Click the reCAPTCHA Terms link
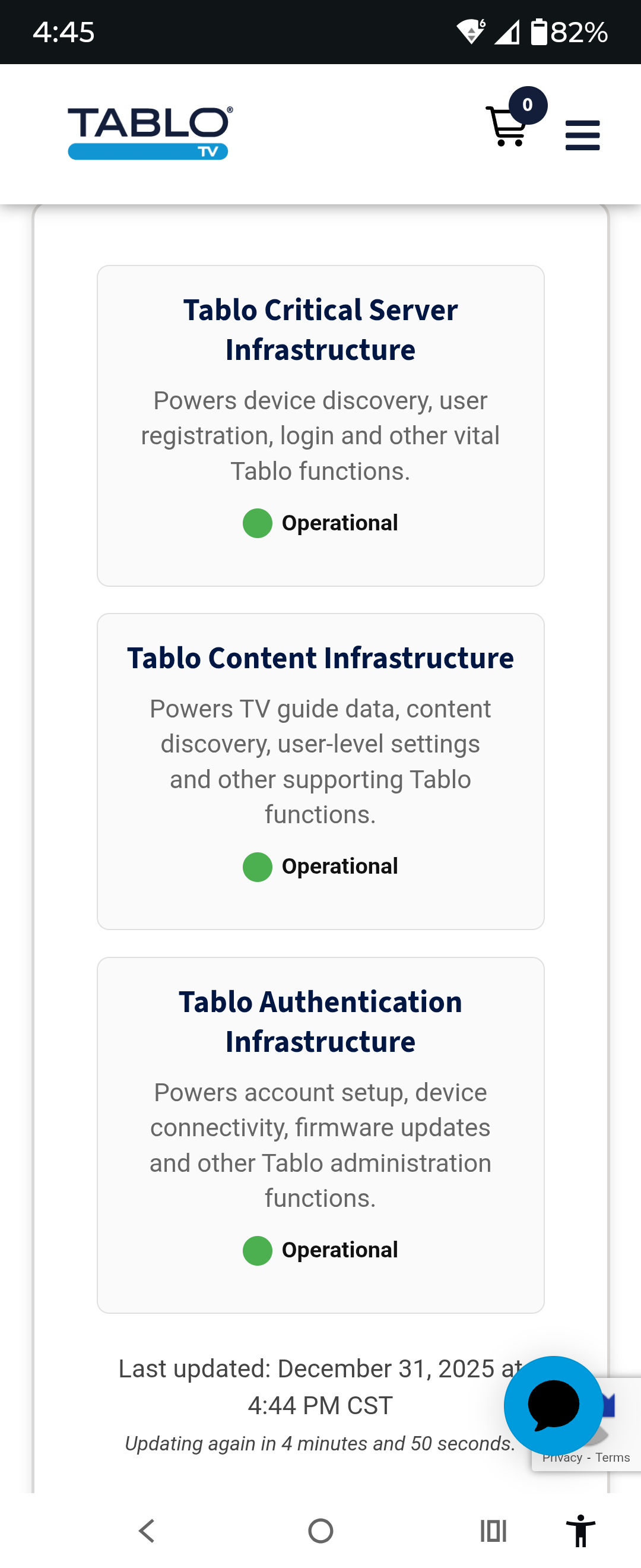Screen dimensions: 641x1568 tap(613, 1458)
